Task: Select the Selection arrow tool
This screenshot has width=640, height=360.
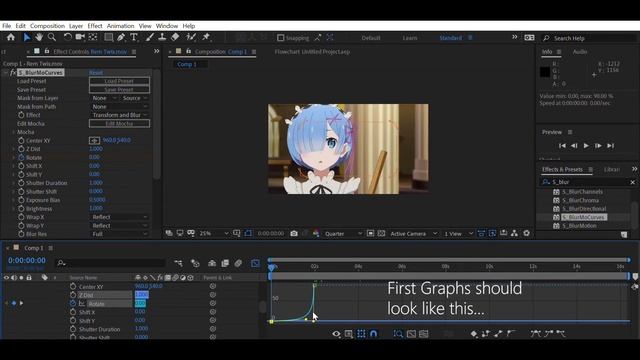Action: pyautogui.click(x=27, y=37)
